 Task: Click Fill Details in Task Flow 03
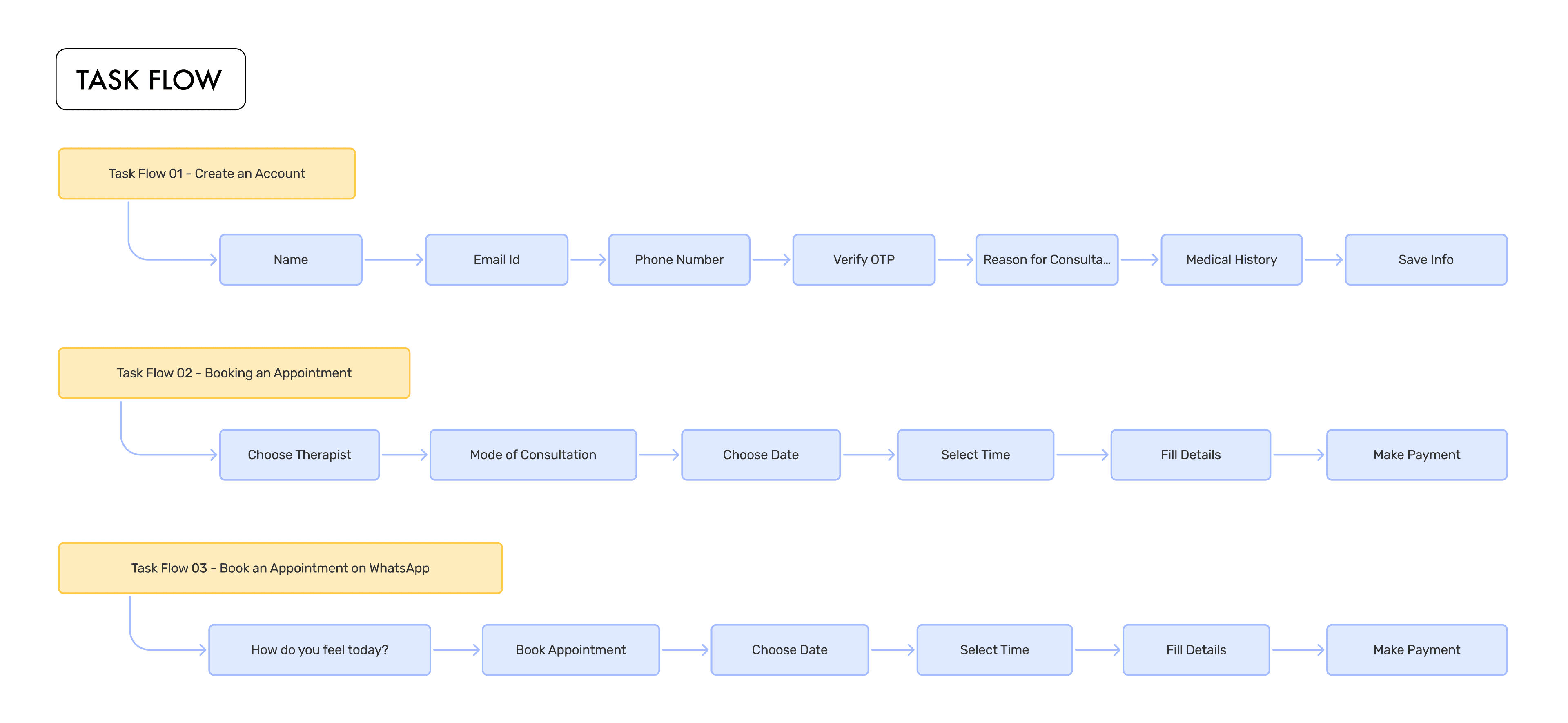pos(1196,649)
